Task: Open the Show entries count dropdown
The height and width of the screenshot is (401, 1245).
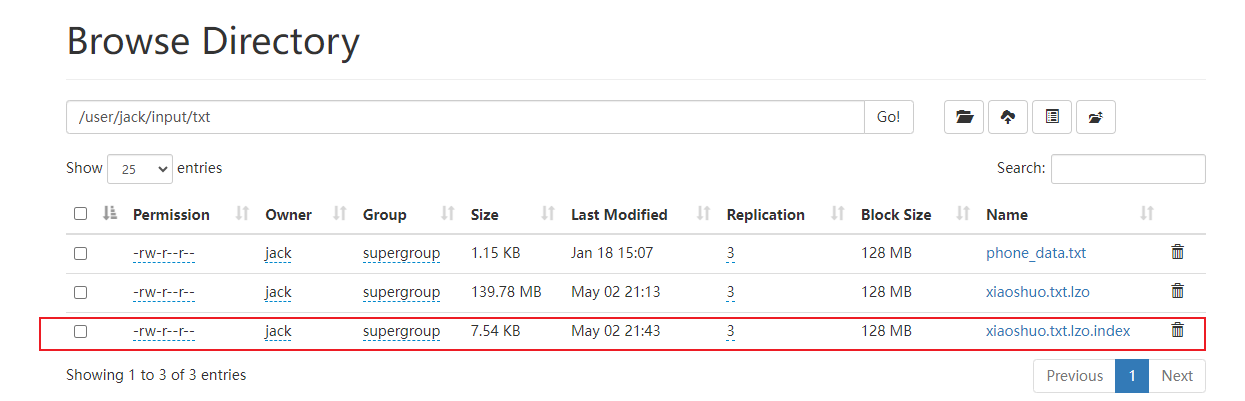Action: tap(140, 169)
